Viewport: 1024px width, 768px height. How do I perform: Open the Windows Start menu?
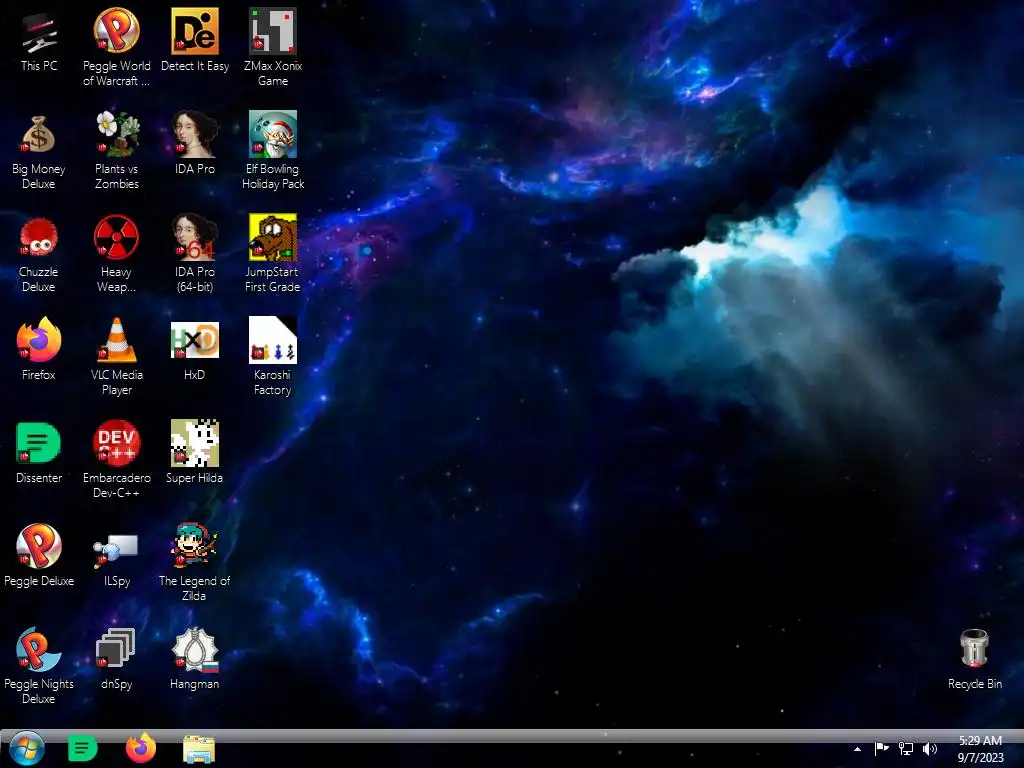point(27,748)
